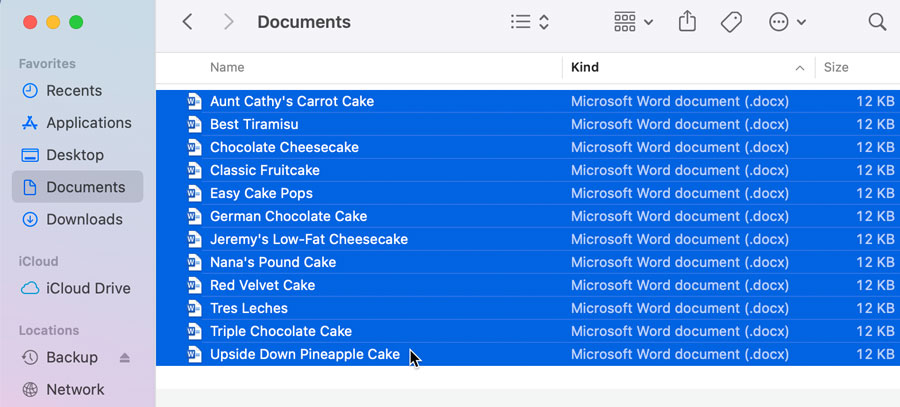Click the Network globe icon
This screenshot has height=407, width=900.
(29, 390)
